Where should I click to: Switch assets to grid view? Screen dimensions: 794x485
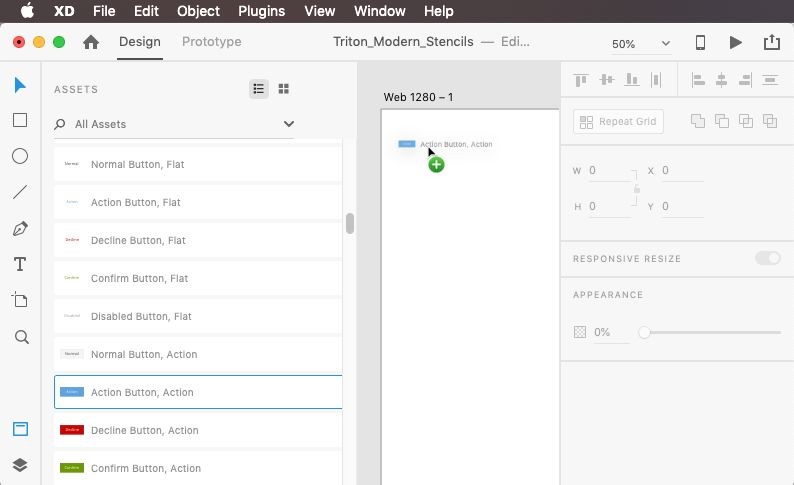[x=284, y=89]
